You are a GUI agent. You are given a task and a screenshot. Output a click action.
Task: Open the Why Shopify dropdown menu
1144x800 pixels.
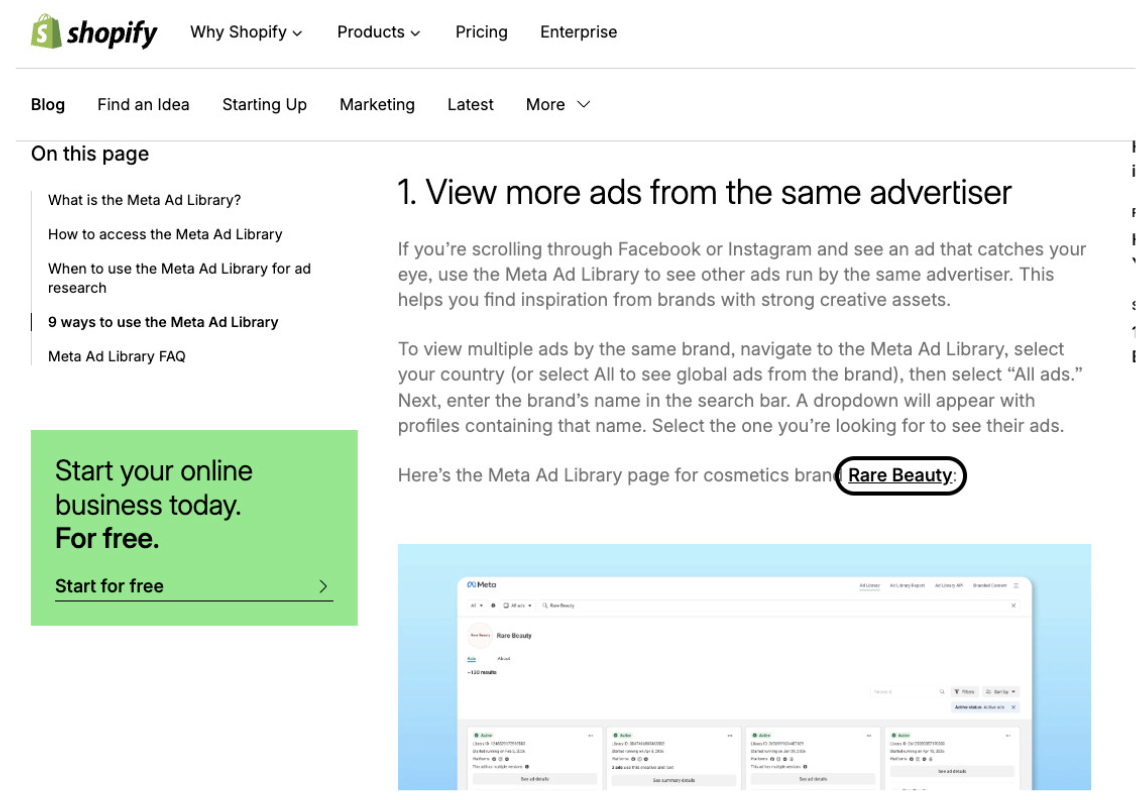click(246, 32)
